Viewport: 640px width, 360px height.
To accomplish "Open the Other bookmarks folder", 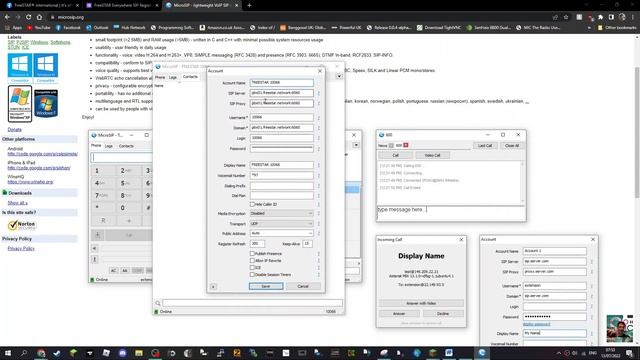I will point(617,28).
